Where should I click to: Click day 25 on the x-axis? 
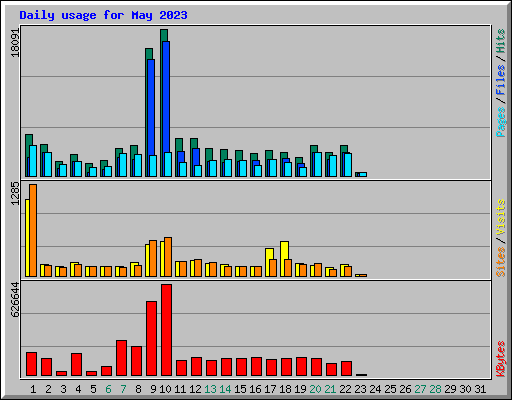tap(390, 389)
